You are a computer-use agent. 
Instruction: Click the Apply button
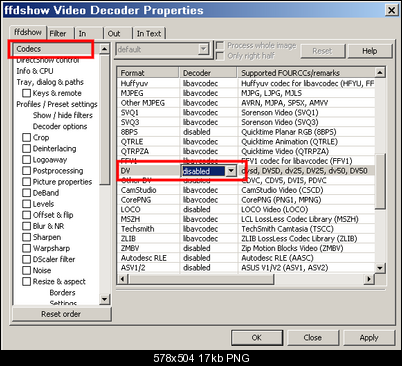click(x=369, y=338)
